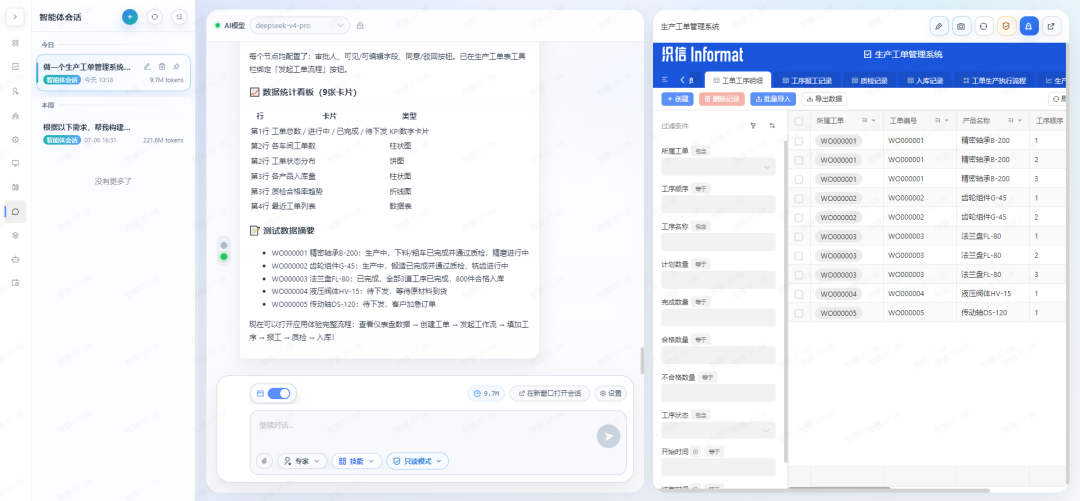This screenshot has height=501, width=1080.
Task: Open the 根据以下需求，帮我构建 conversation
Action: (x=114, y=133)
